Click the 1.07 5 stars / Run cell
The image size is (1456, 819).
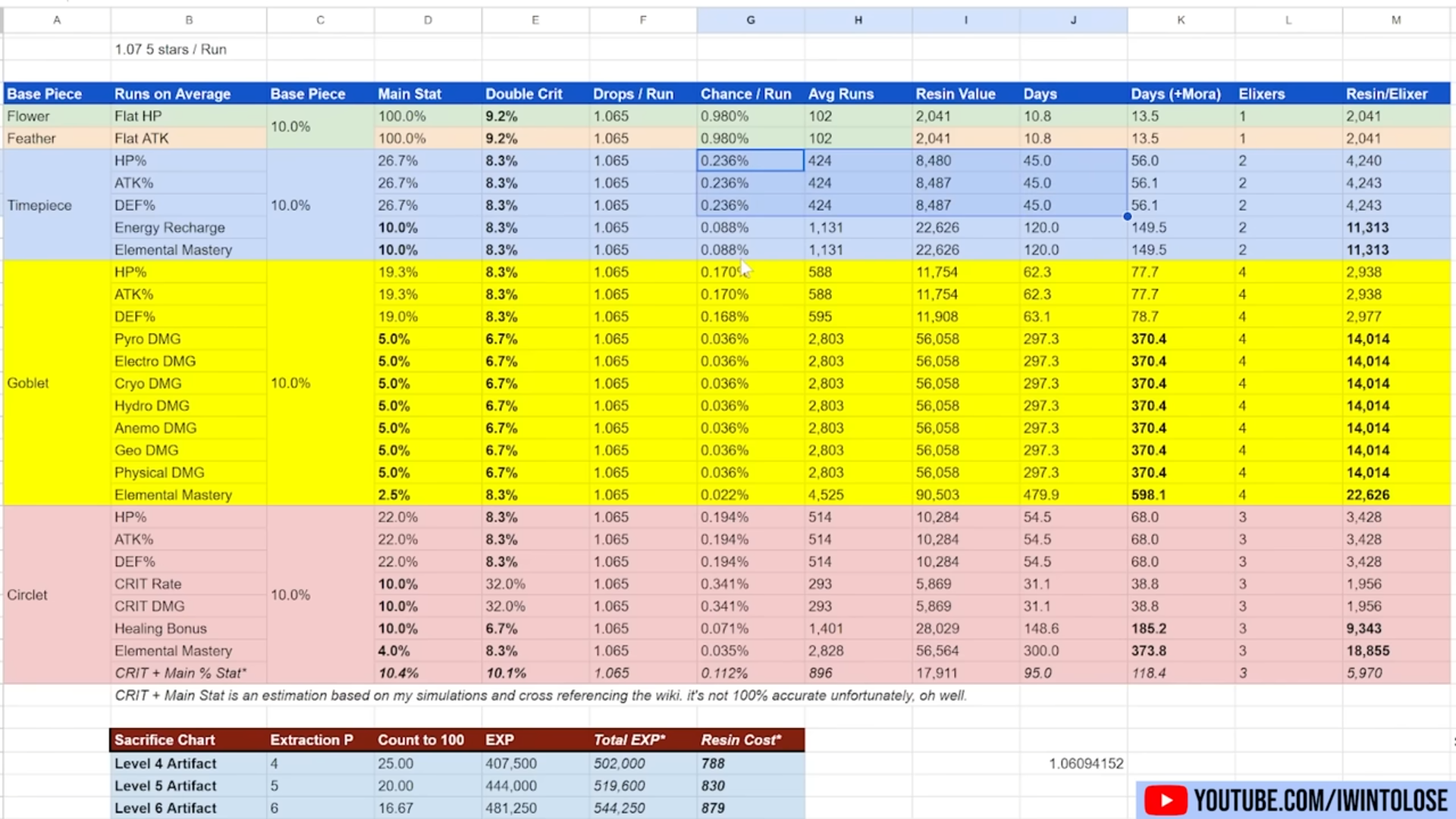[171, 49]
